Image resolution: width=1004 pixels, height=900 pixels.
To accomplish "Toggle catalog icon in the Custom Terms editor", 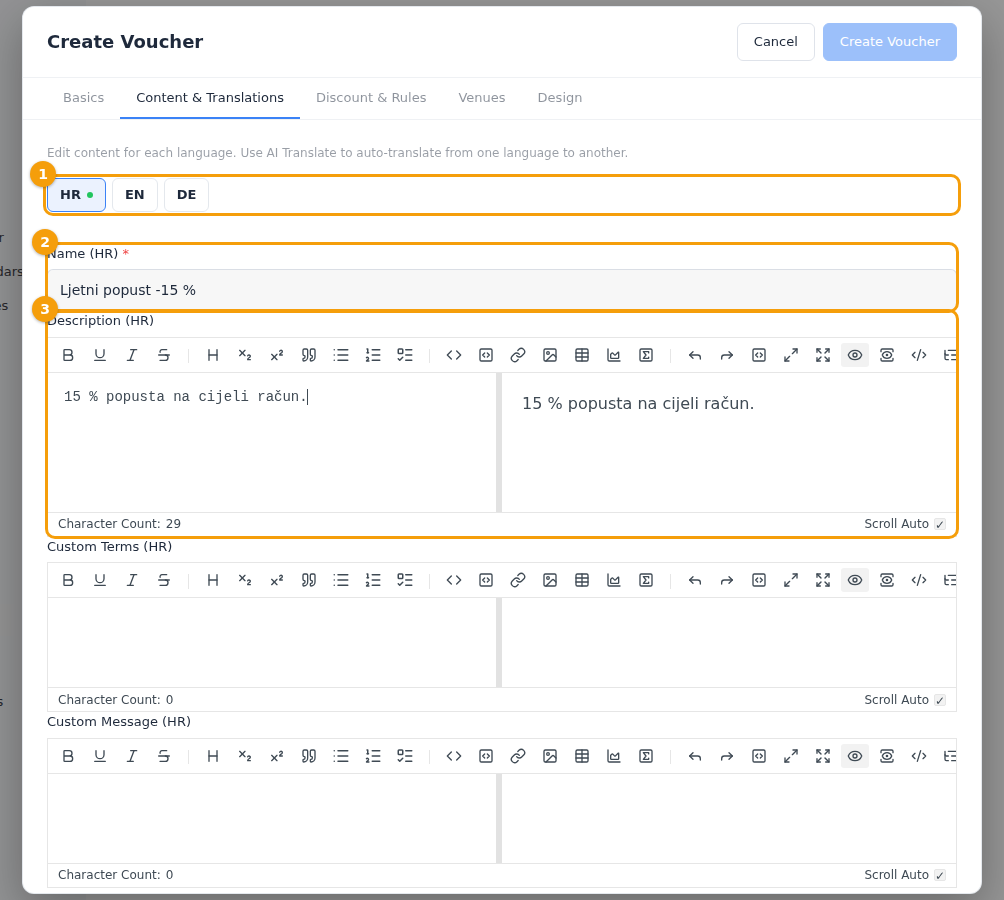I will (950, 580).
